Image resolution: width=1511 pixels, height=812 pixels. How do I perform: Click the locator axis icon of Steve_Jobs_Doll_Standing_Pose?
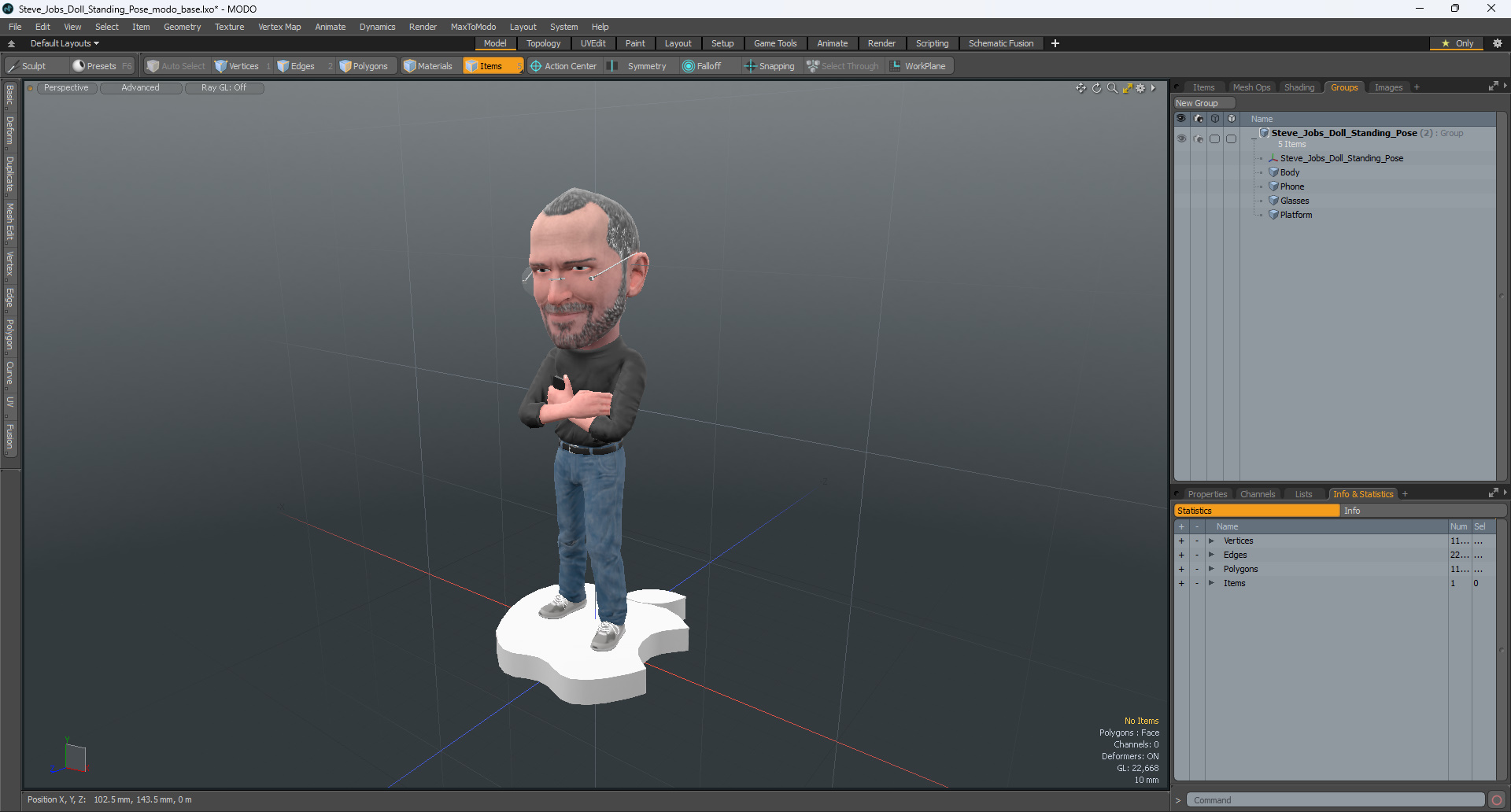point(1273,158)
